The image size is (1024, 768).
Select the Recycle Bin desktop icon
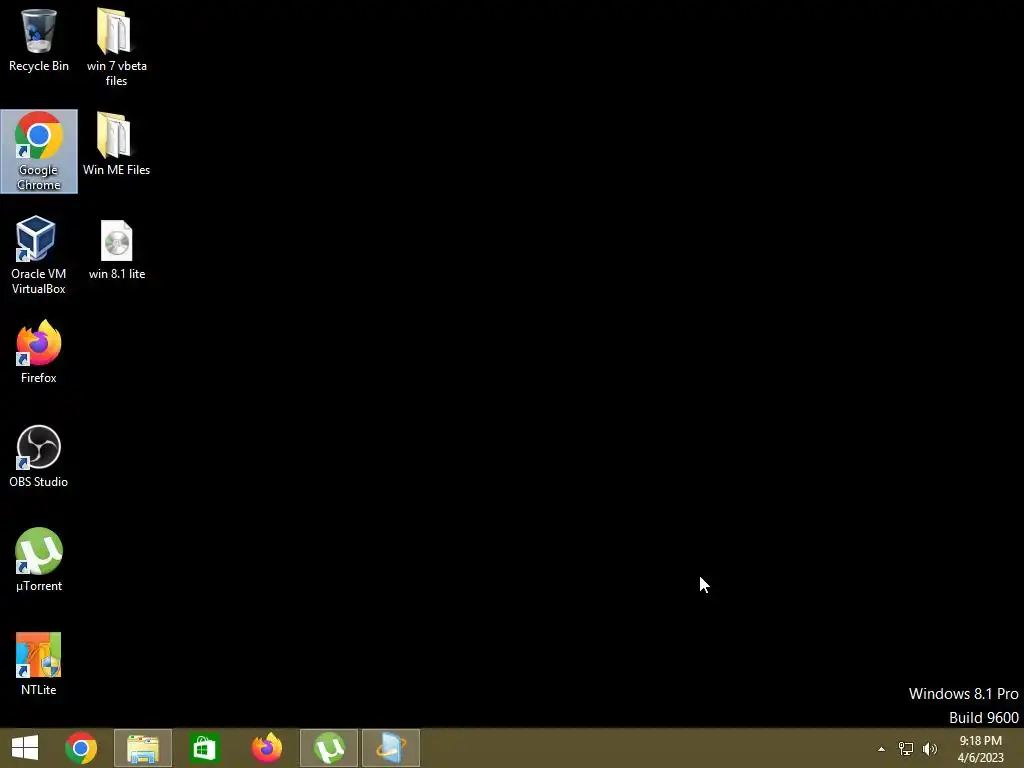point(39,40)
